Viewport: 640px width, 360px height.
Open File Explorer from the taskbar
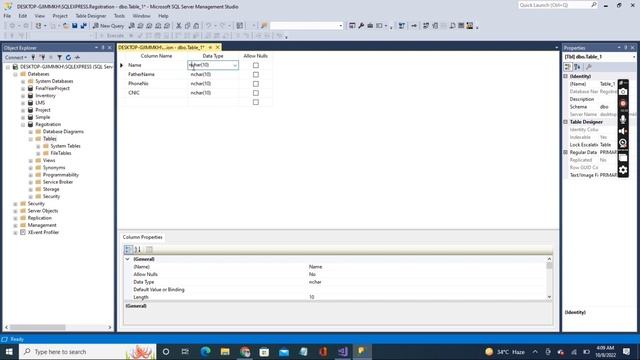(x=225, y=351)
